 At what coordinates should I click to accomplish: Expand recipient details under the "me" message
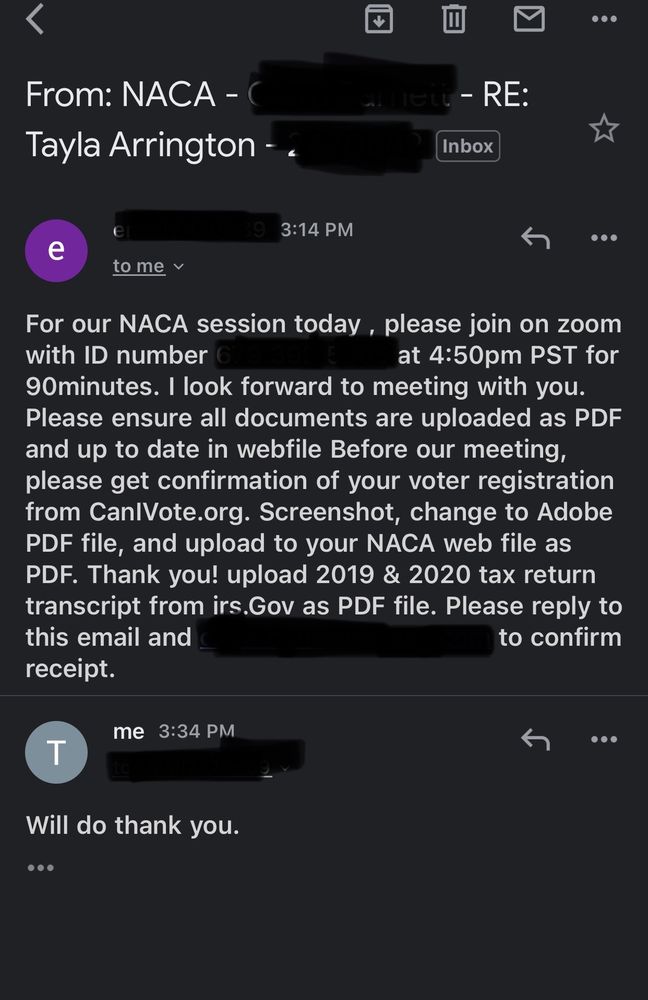click(286, 767)
